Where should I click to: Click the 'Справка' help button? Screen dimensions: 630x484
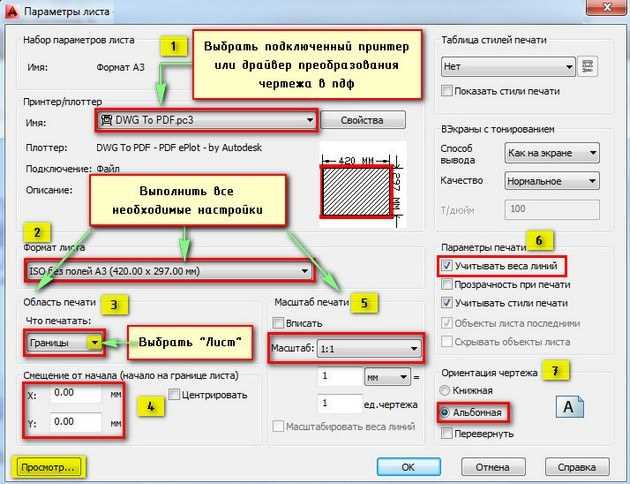tap(577, 467)
